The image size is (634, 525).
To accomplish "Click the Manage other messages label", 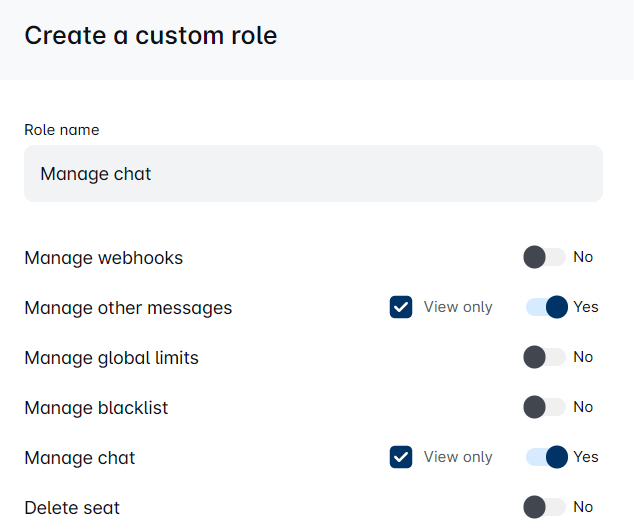I will pos(128,308).
